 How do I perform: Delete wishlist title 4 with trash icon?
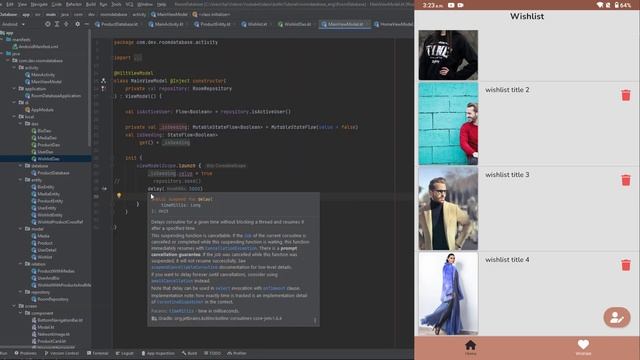pyautogui.click(x=626, y=265)
